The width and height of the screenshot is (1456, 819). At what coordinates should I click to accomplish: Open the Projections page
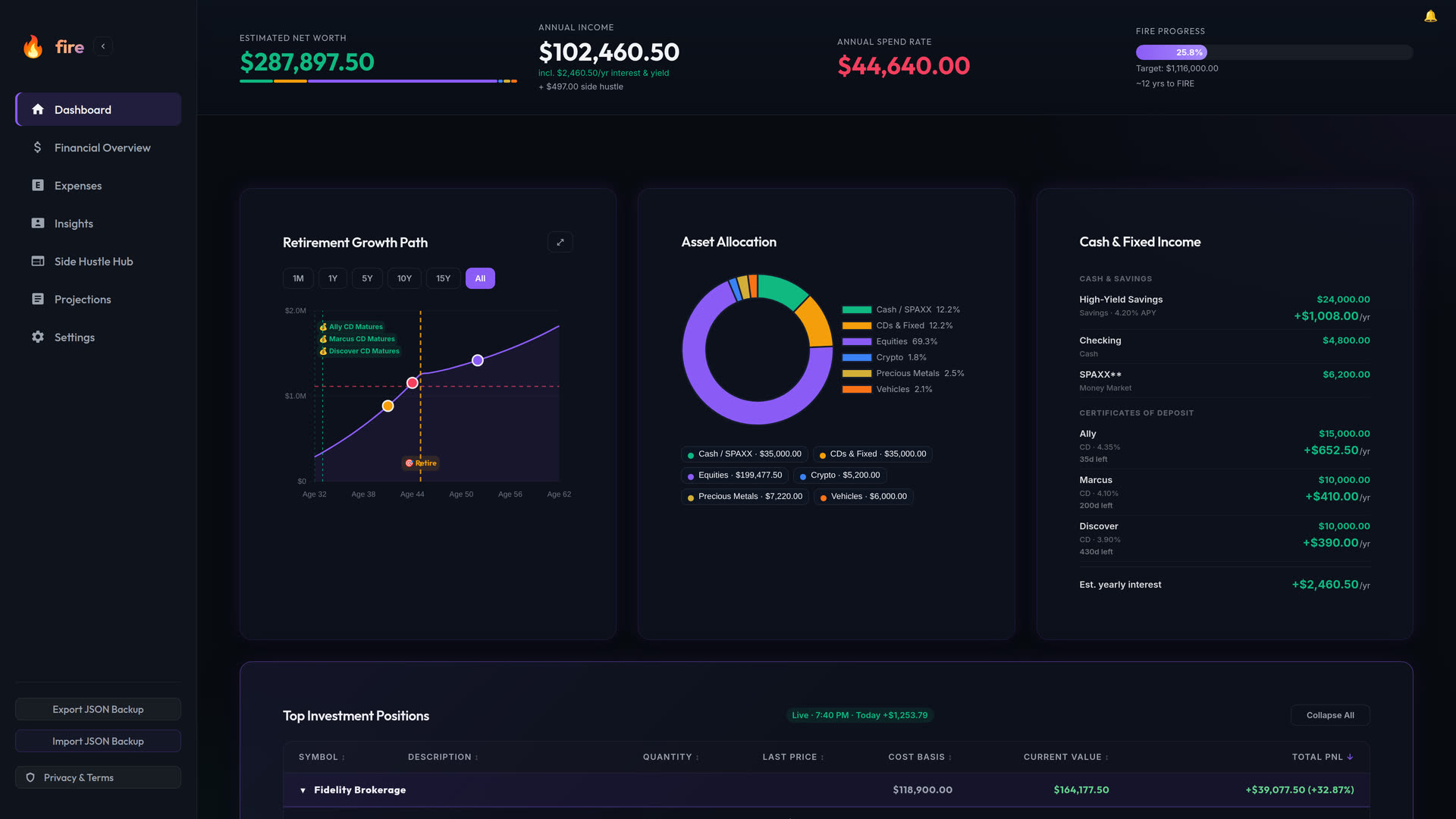coord(98,299)
